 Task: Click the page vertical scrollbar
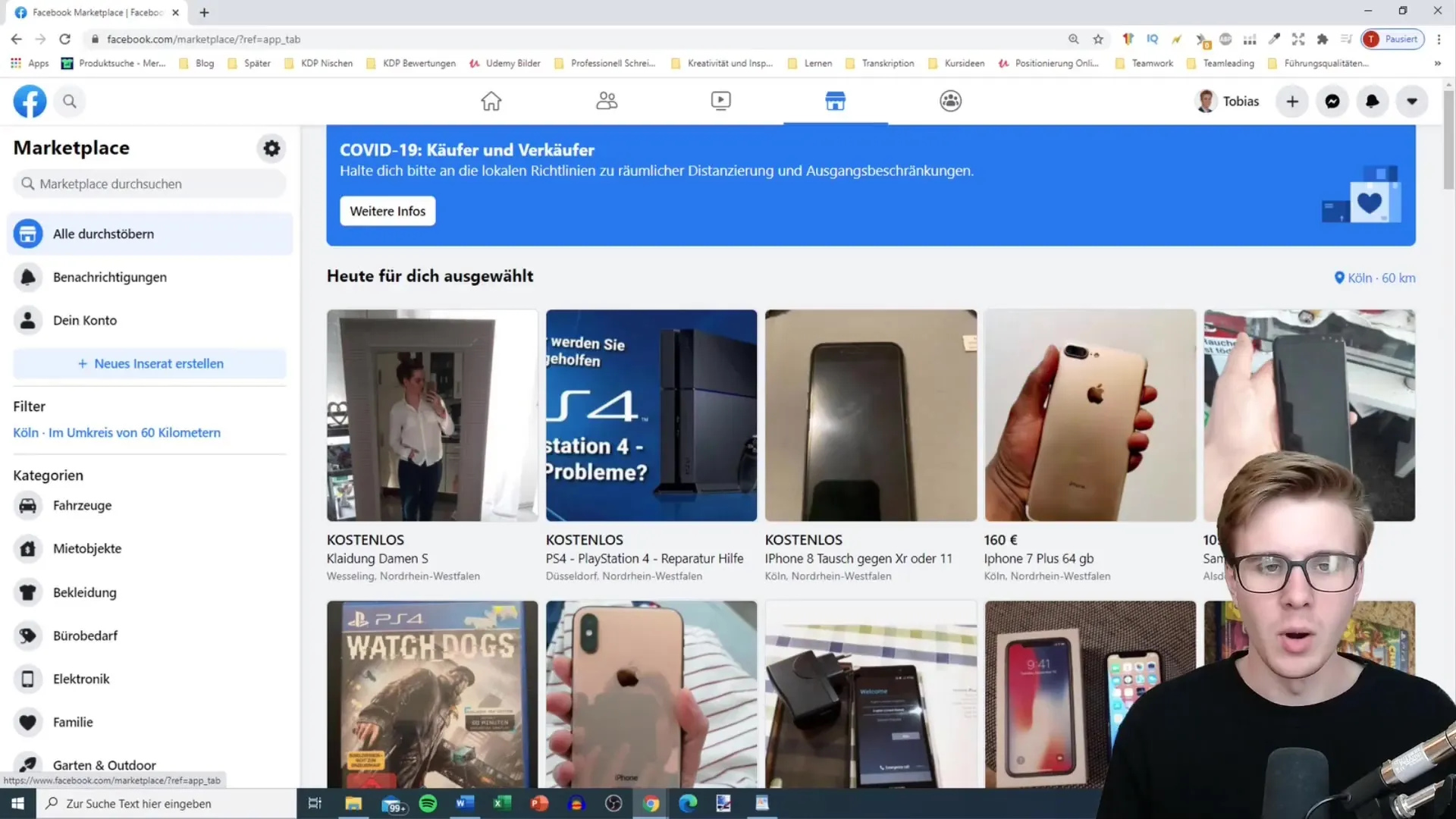1448,140
